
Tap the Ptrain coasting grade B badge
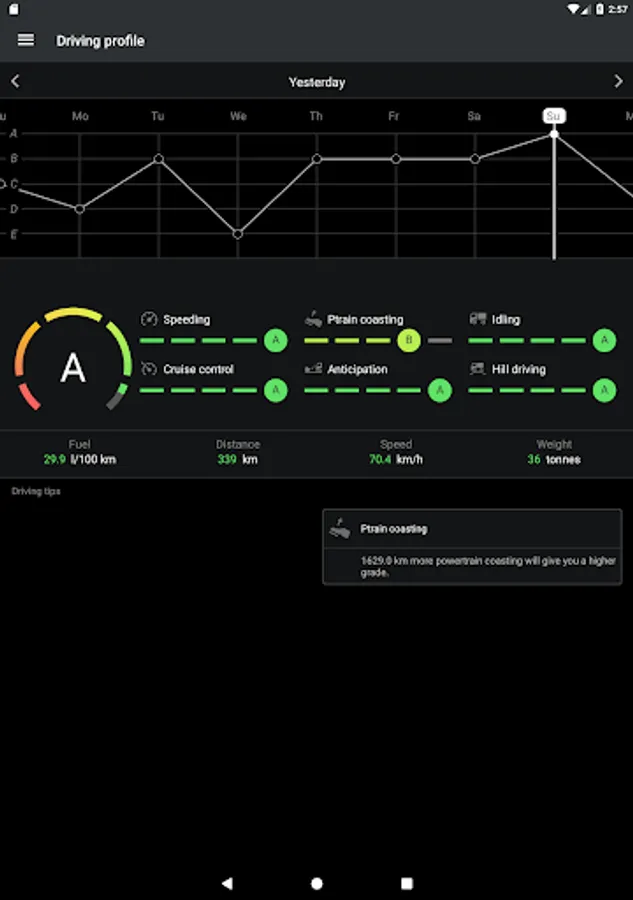[409, 340]
